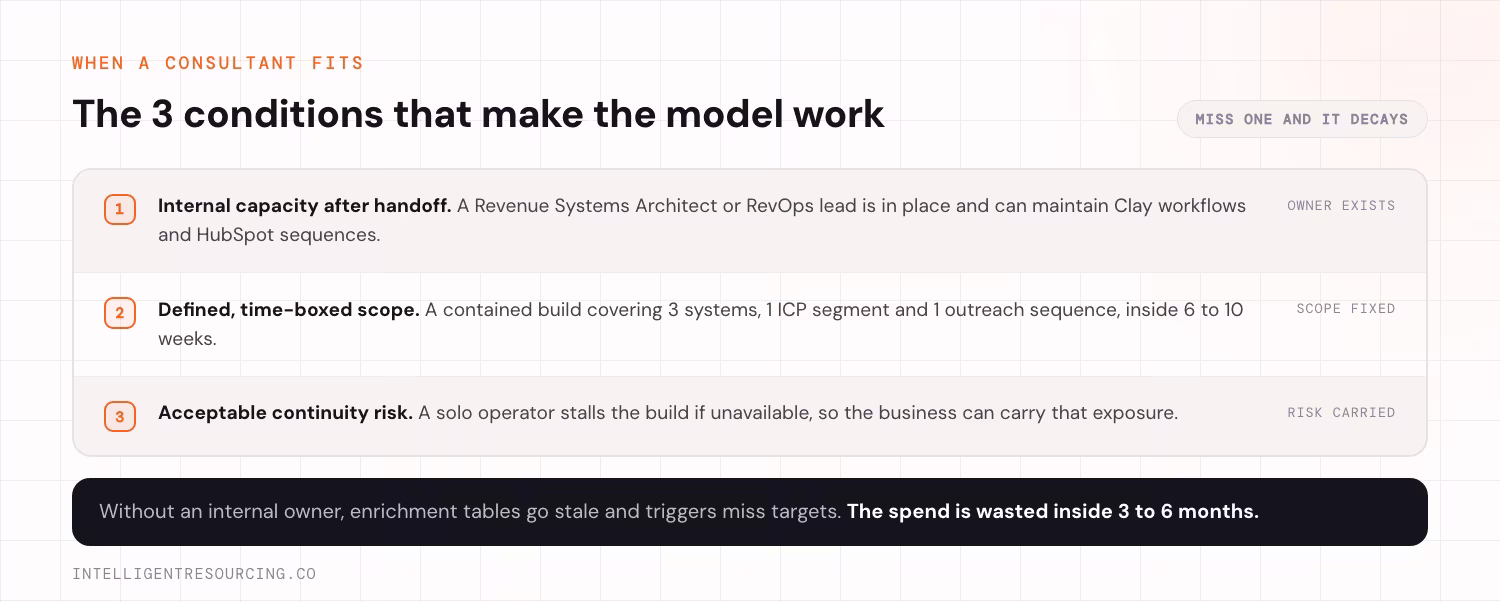Select 'Defined, time-boxed scope.' bold text

point(289,310)
